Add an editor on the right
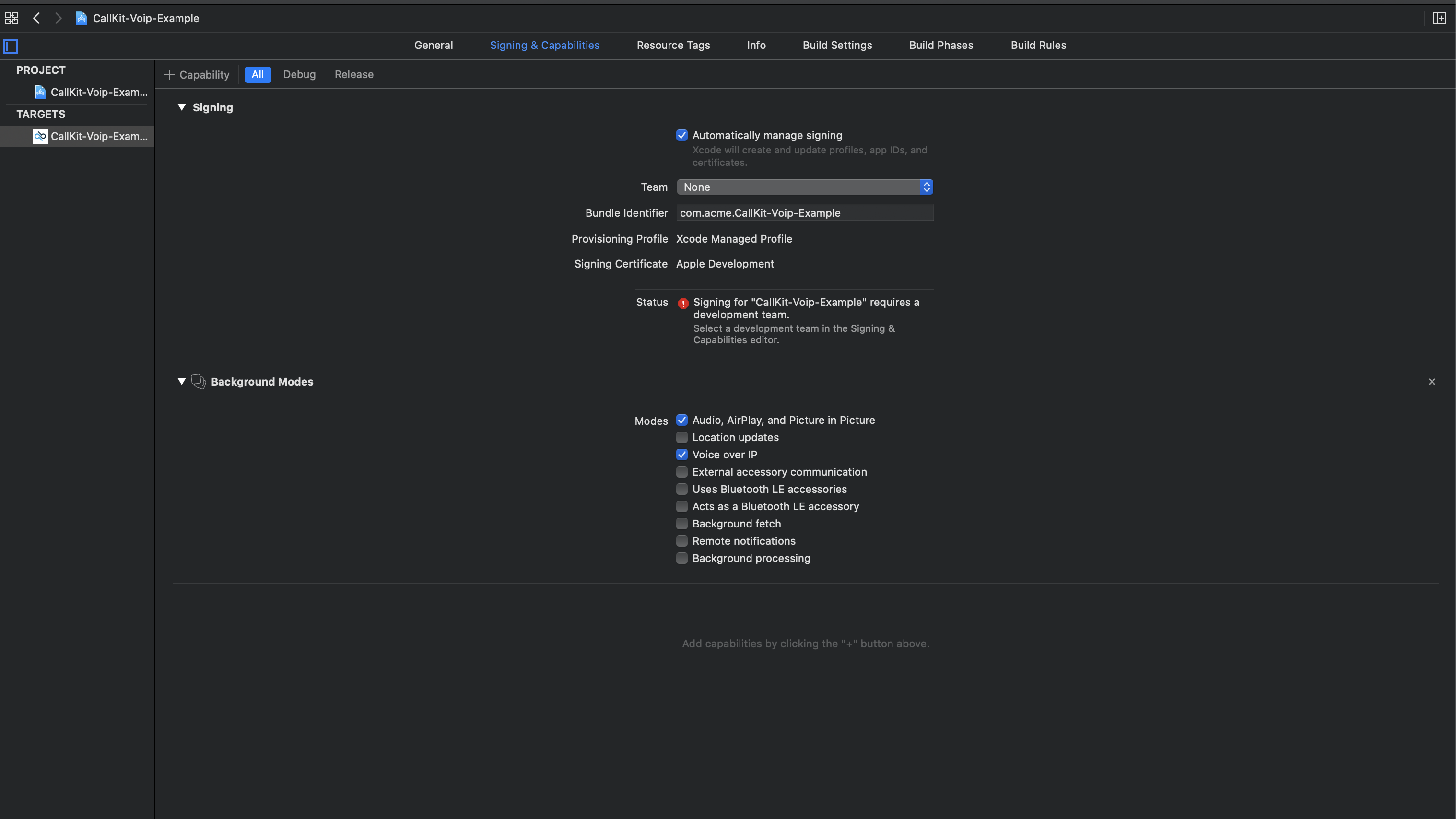The width and height of the screenshot is (1456, 819). tap(1439, 18)
